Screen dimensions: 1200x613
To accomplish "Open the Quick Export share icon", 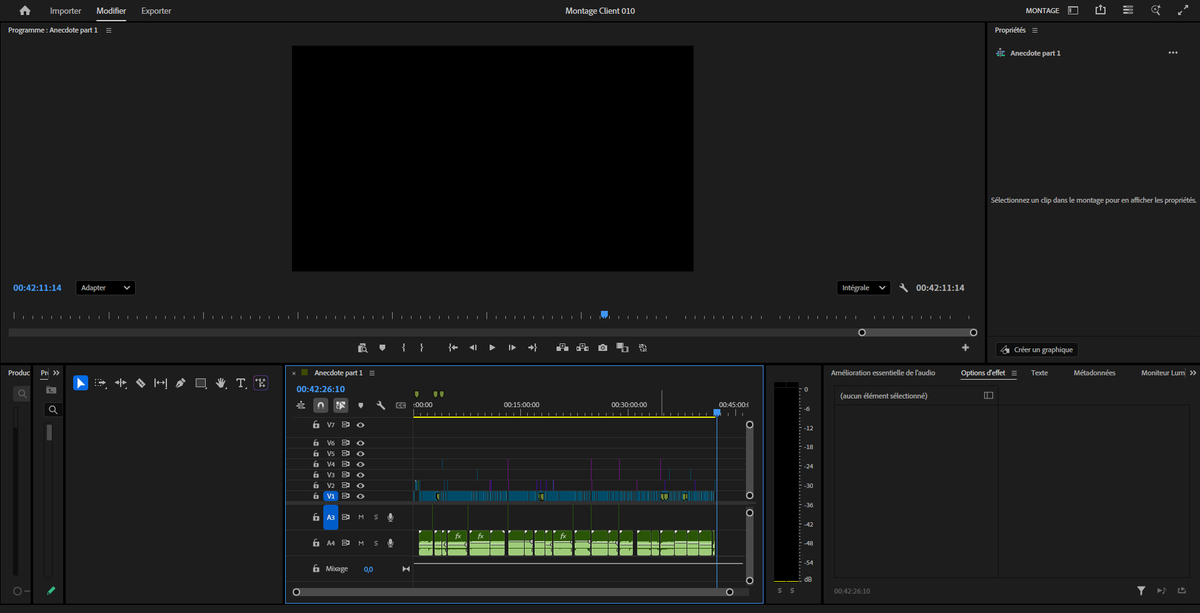I will click(1101, 11).
